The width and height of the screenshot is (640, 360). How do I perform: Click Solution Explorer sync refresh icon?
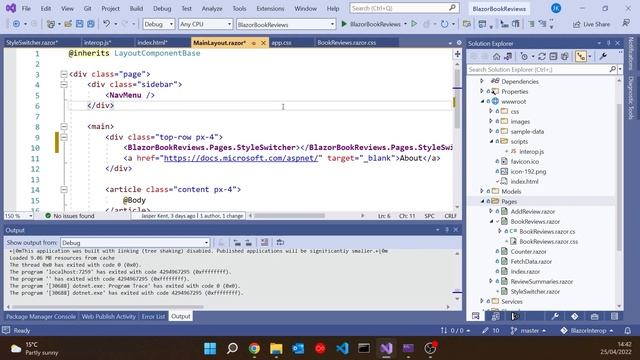[542, 56]
